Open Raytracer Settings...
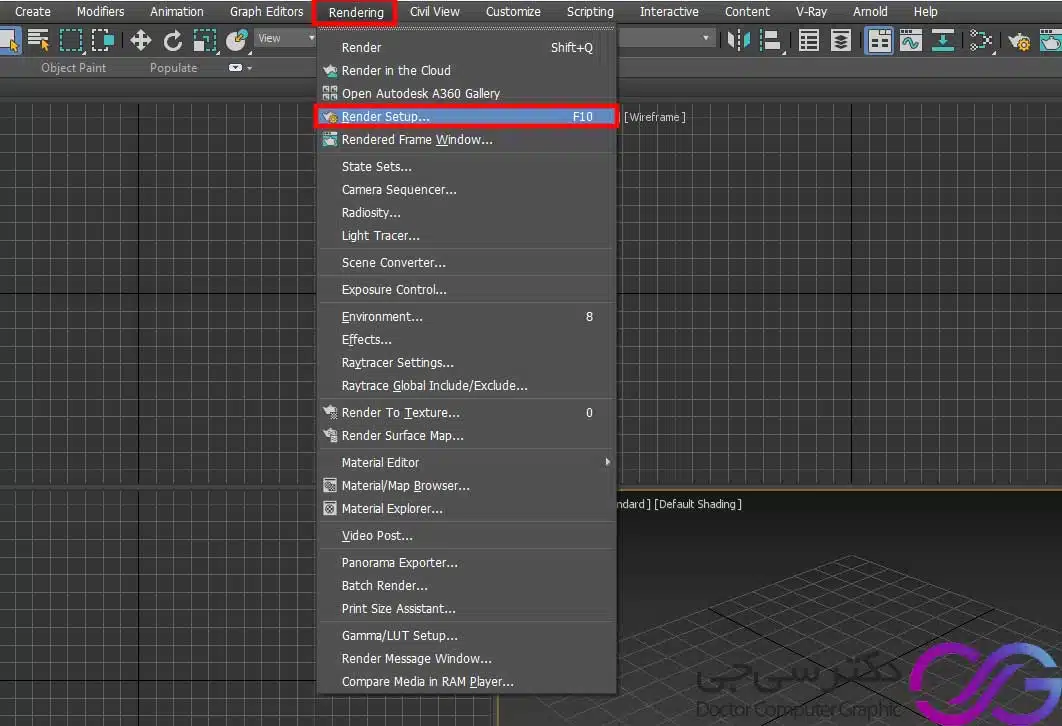 467,363
